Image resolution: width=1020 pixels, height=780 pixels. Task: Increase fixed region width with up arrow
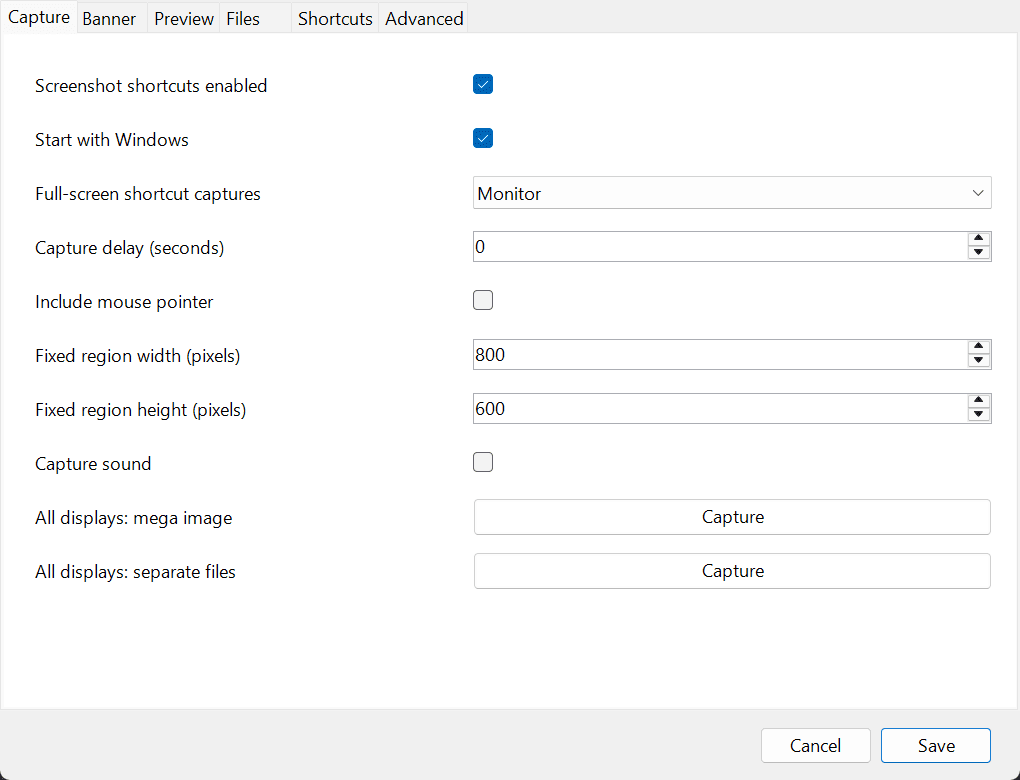click(978, 347)
